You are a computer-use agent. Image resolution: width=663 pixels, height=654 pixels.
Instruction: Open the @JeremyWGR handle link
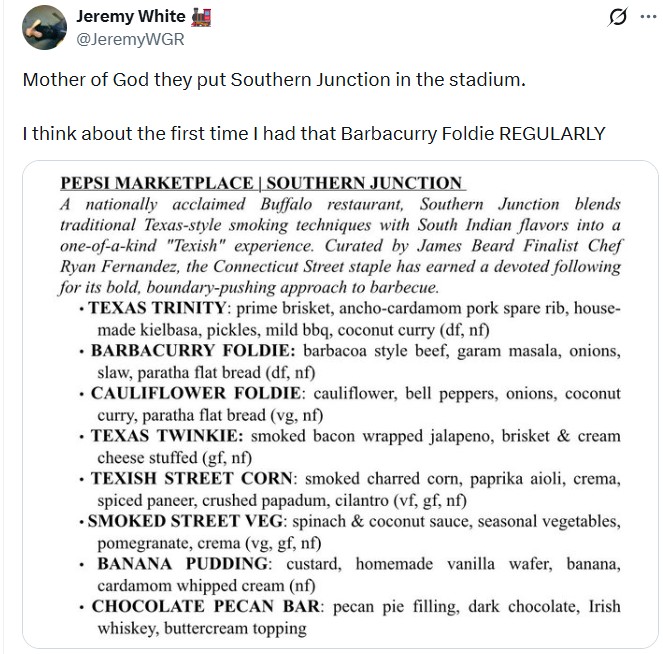pos(130,39)
